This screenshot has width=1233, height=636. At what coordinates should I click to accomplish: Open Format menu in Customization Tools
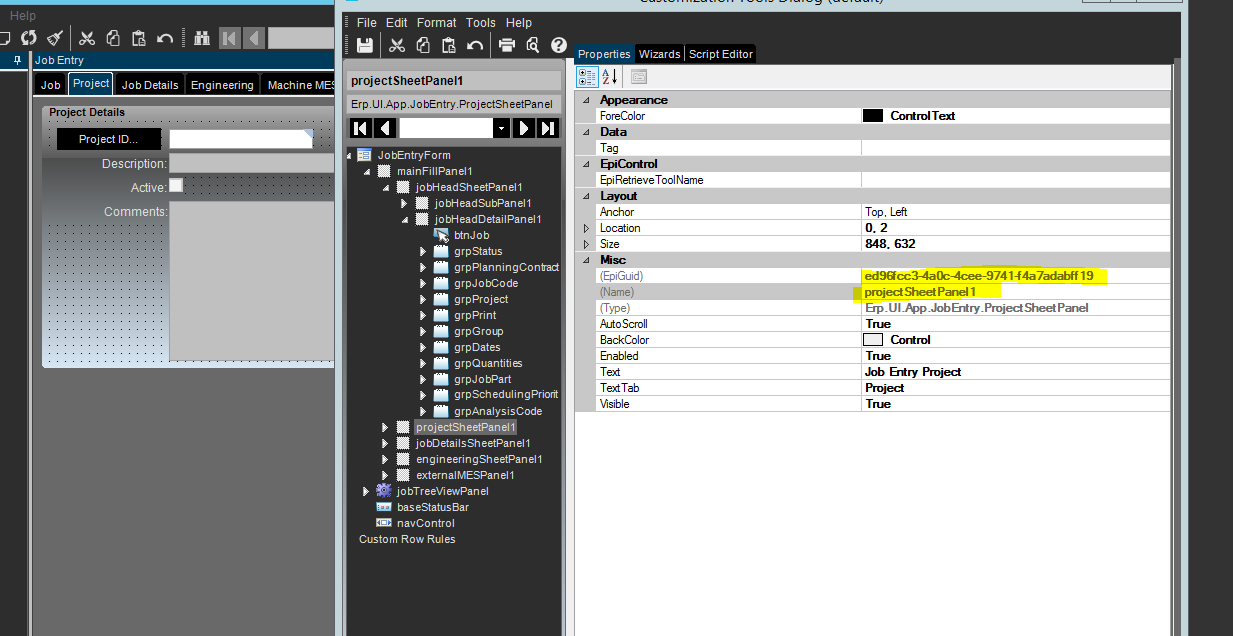437,22
